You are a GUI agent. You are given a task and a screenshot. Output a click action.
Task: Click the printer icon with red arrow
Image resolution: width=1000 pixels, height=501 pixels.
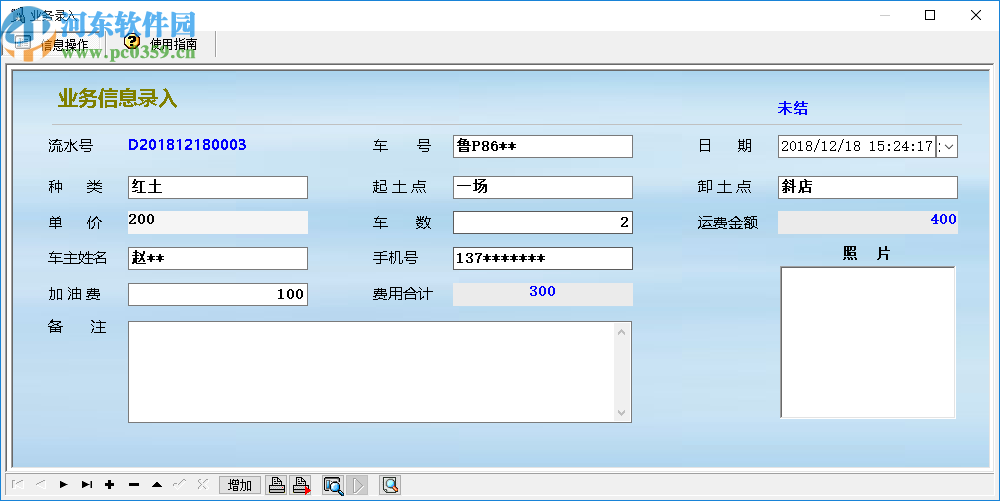pyautogui.click(x=301, y=485)
